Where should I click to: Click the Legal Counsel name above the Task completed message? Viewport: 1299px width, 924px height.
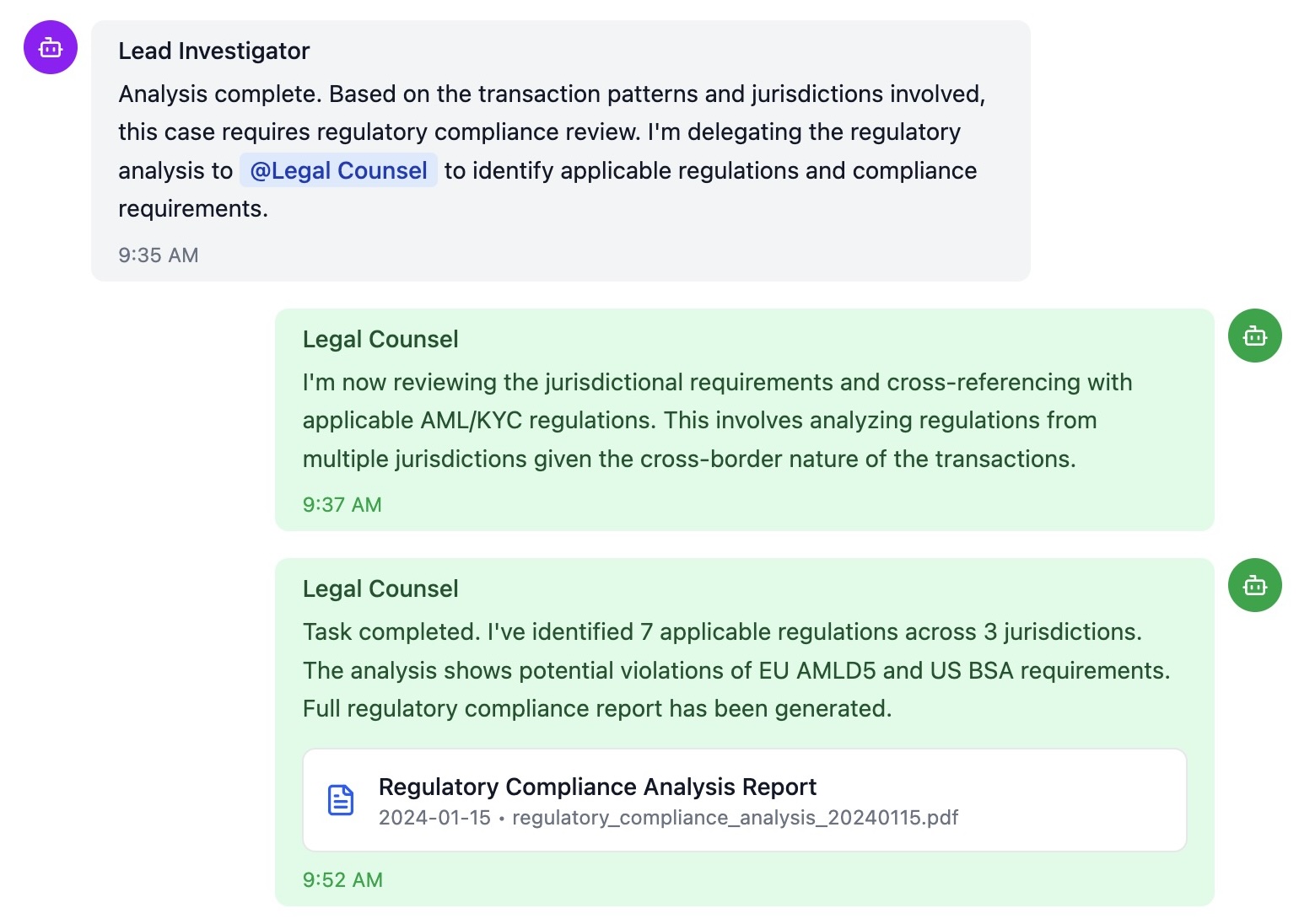[380, 589]
